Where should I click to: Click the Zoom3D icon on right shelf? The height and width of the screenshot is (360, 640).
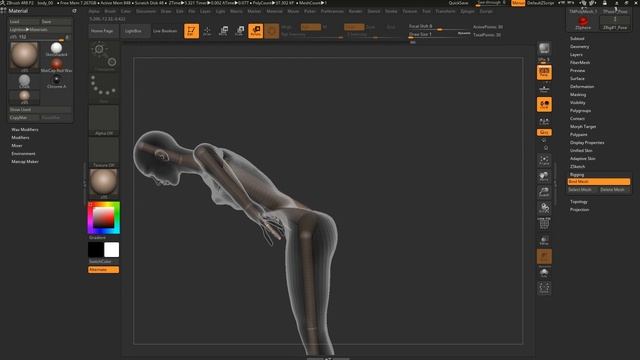coord(544,192)
